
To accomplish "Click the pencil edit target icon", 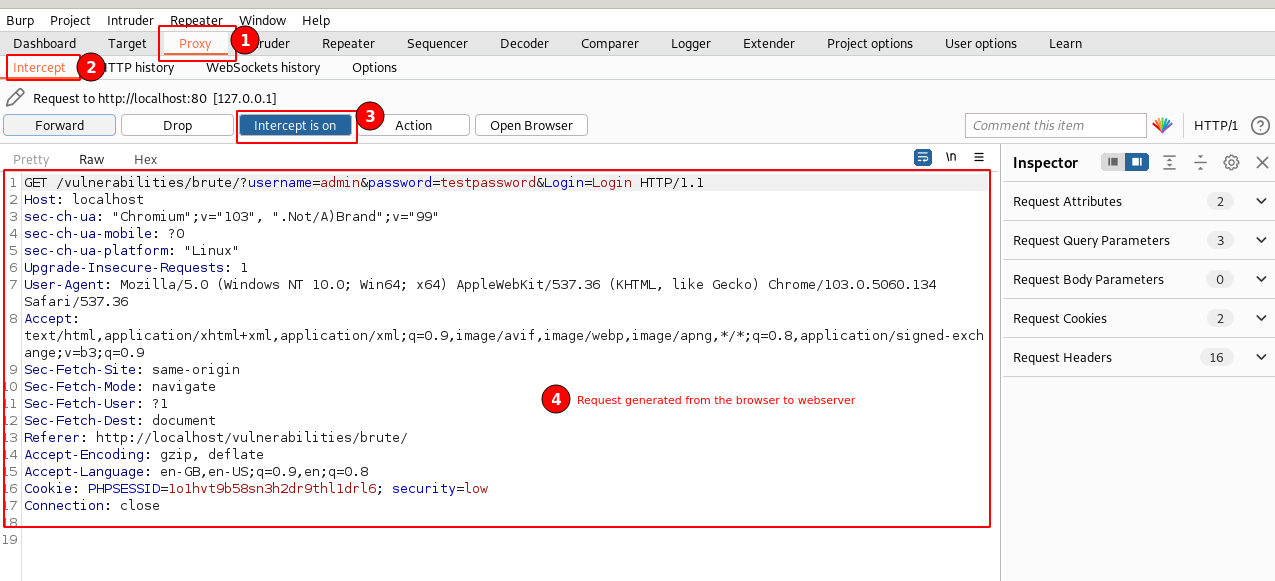I will pyautogui.click(x=15, y=98).
